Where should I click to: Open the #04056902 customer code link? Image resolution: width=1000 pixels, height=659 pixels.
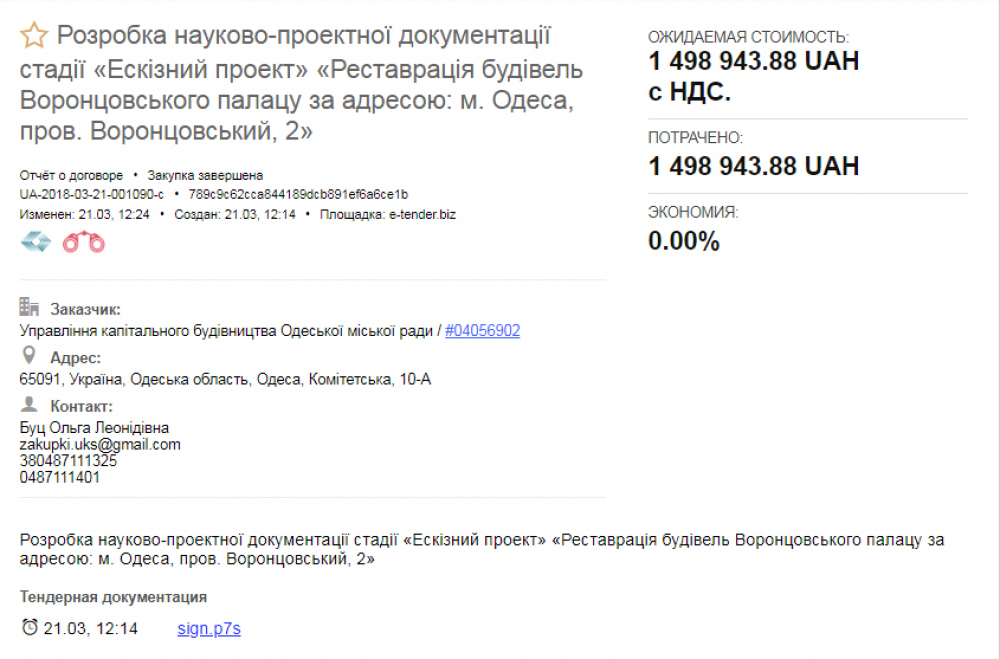482,331
